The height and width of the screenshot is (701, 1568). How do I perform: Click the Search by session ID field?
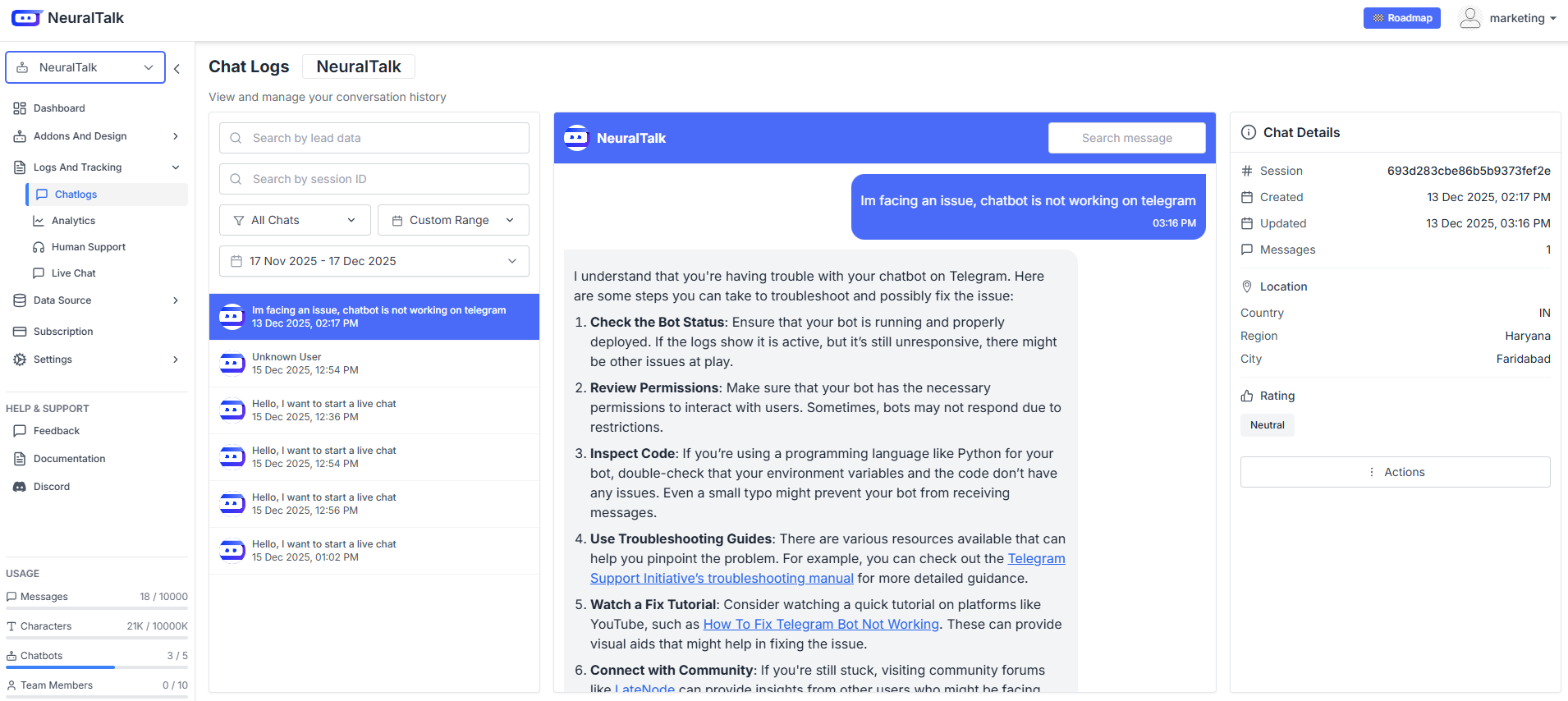point(374,179)
